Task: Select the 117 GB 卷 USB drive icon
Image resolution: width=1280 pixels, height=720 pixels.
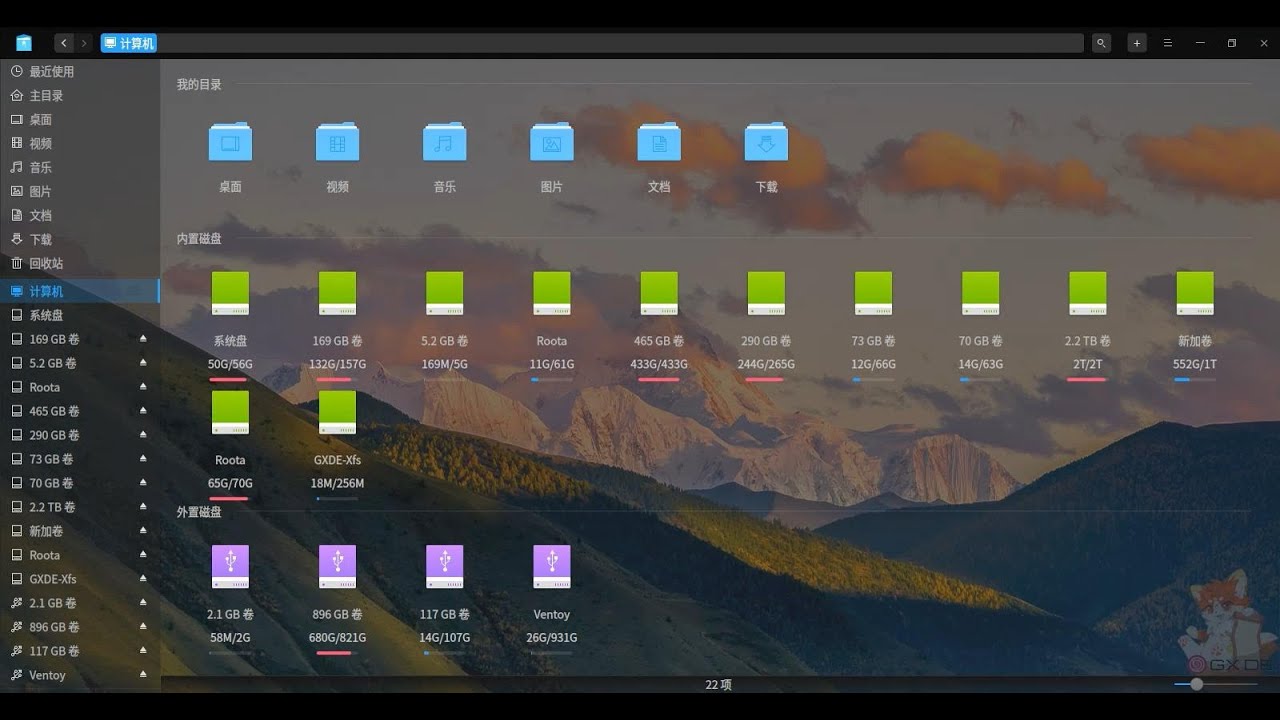Action: (444, 567)
